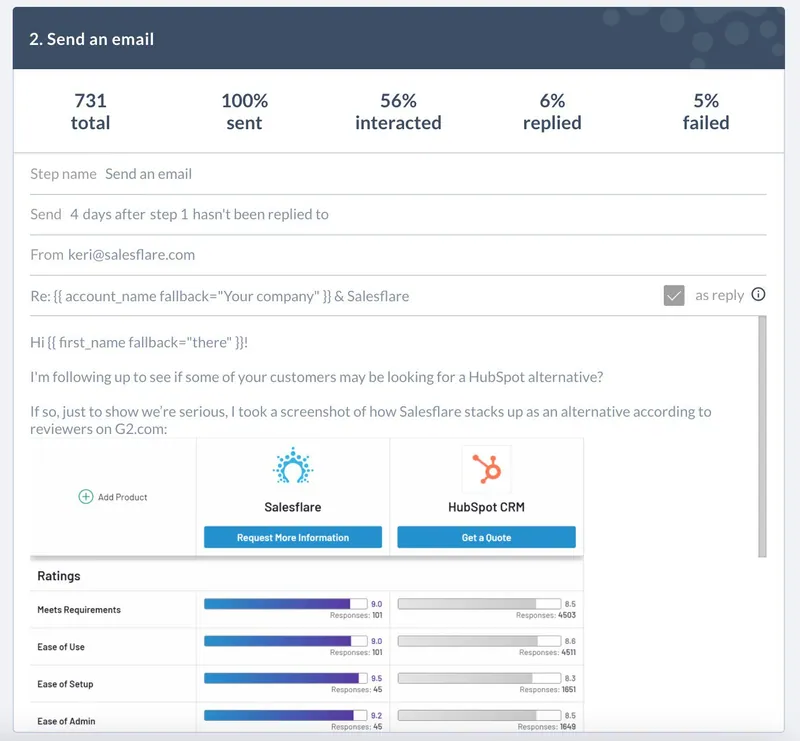The height and width of the screenshot is (741, 800).
Task: Click the Add Product text label
Action: pos(122,497)
